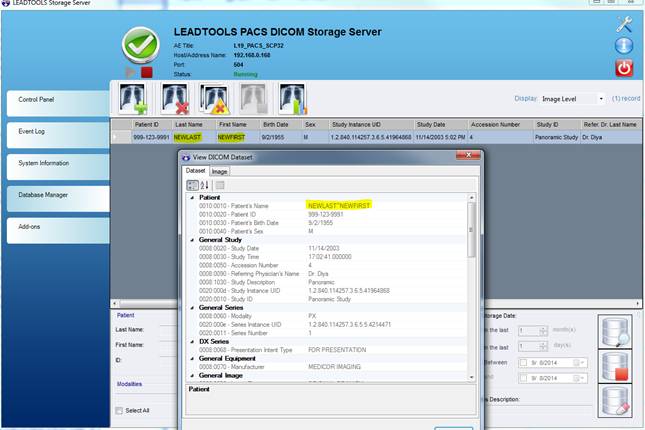This screenshot has width=645, height=430.
Task: Click the First Name column header
Action: pyautogui.click(x=237, y=125)
